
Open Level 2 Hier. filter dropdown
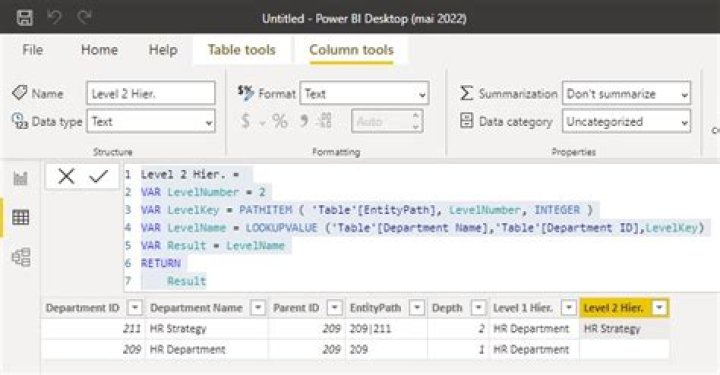pyautogui.click(x=659, y=308)
